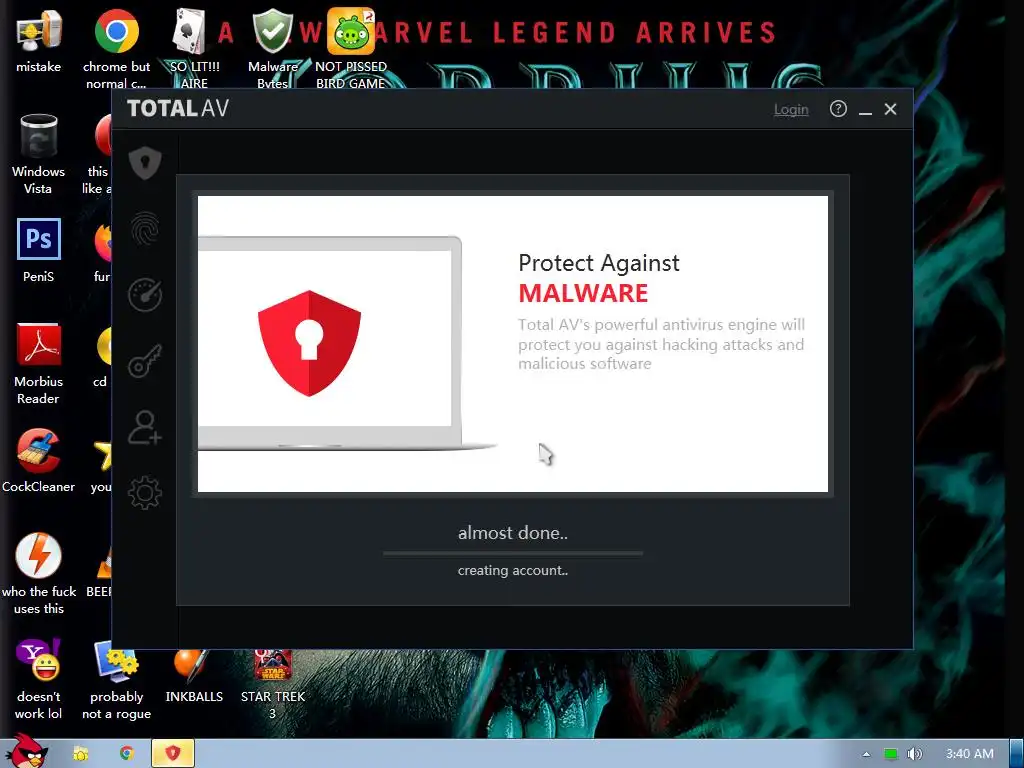Open the file explorer taskbar icon
1024x768 pixels.
point(81,754)
